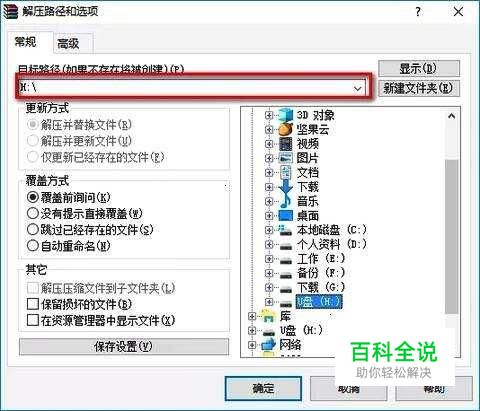Click the 视频 film icon
The image size is (480, 411).
(286, 144)
